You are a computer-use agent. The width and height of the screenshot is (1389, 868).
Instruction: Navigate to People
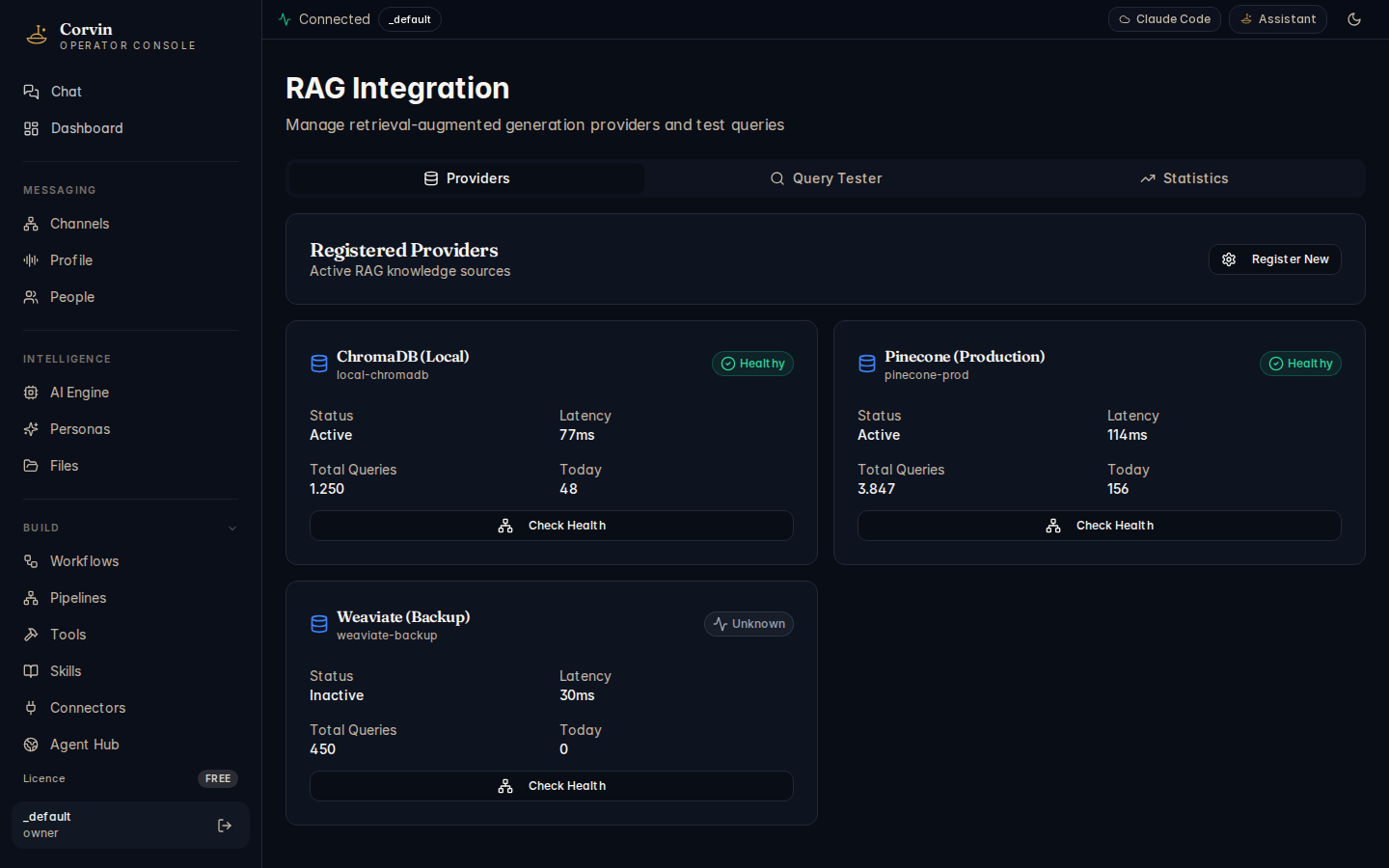(x=130, y=297)
